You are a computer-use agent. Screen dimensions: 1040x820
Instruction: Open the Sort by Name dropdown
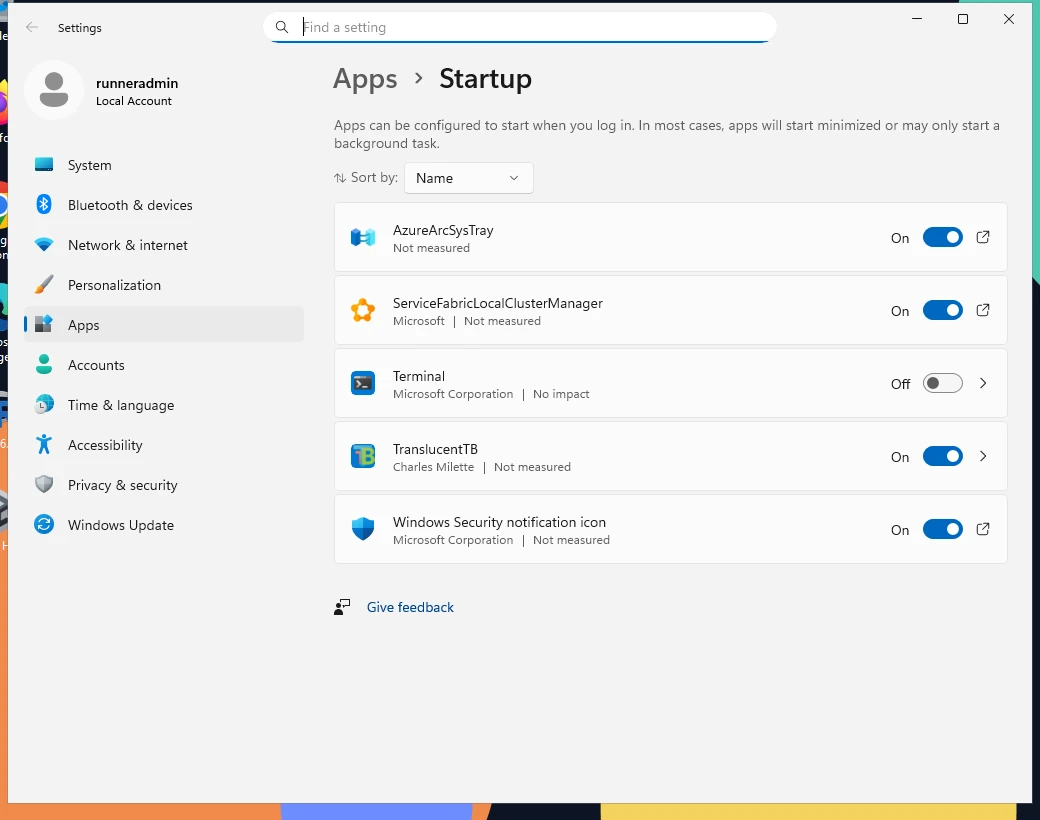(468, 178)
